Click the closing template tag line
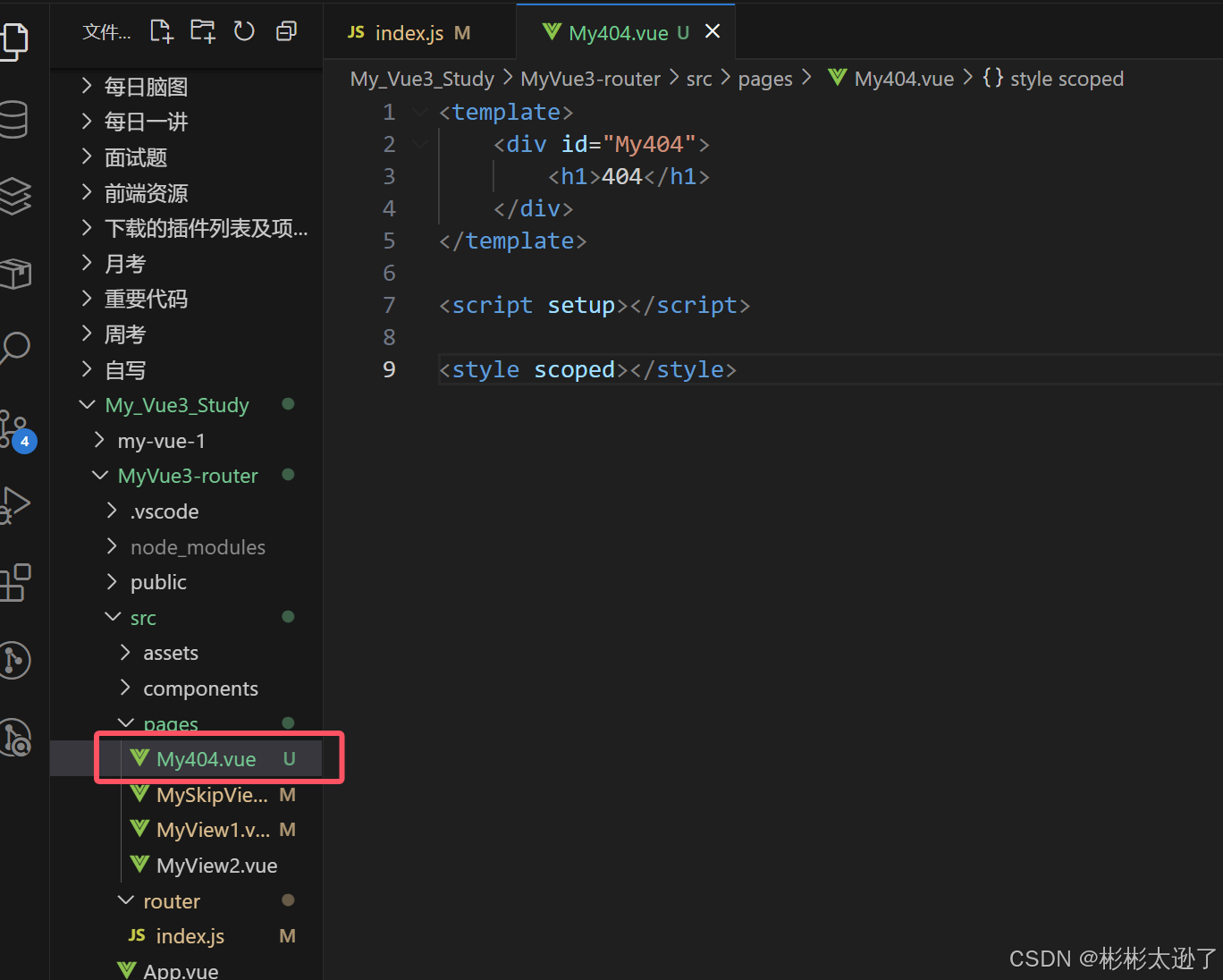Image resolution: width=1223 pixels, height=980 pixels. pyautogui.click(x=513, y=241)
